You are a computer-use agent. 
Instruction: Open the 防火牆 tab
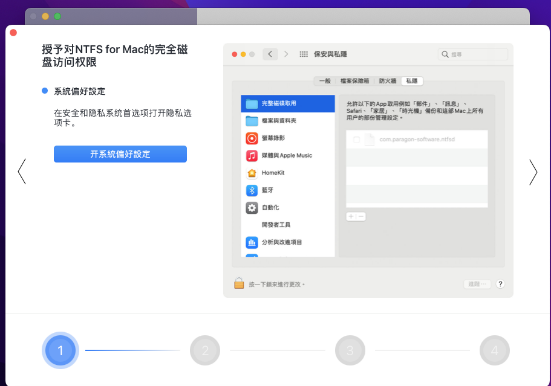tap(387, 81)
